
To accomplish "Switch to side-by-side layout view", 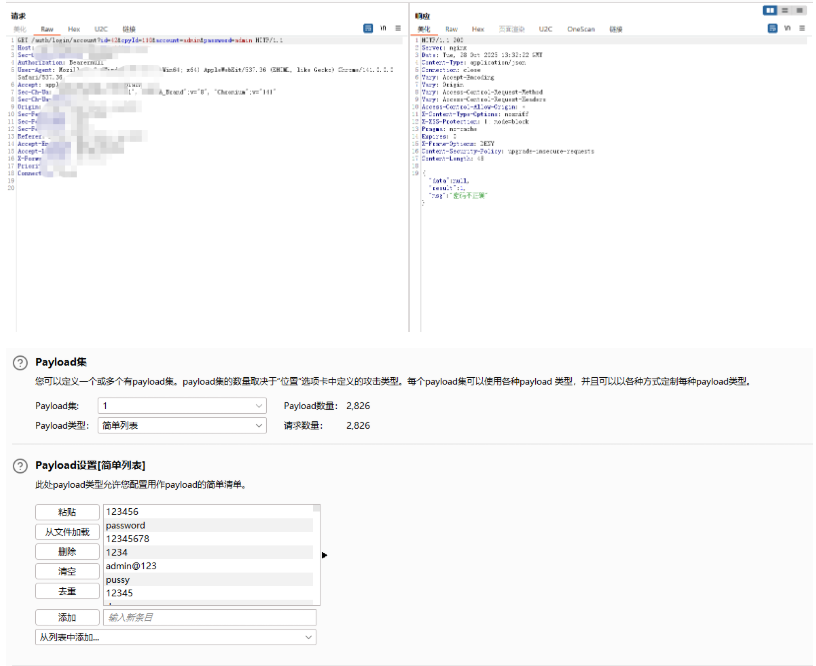I will point(770,10).
